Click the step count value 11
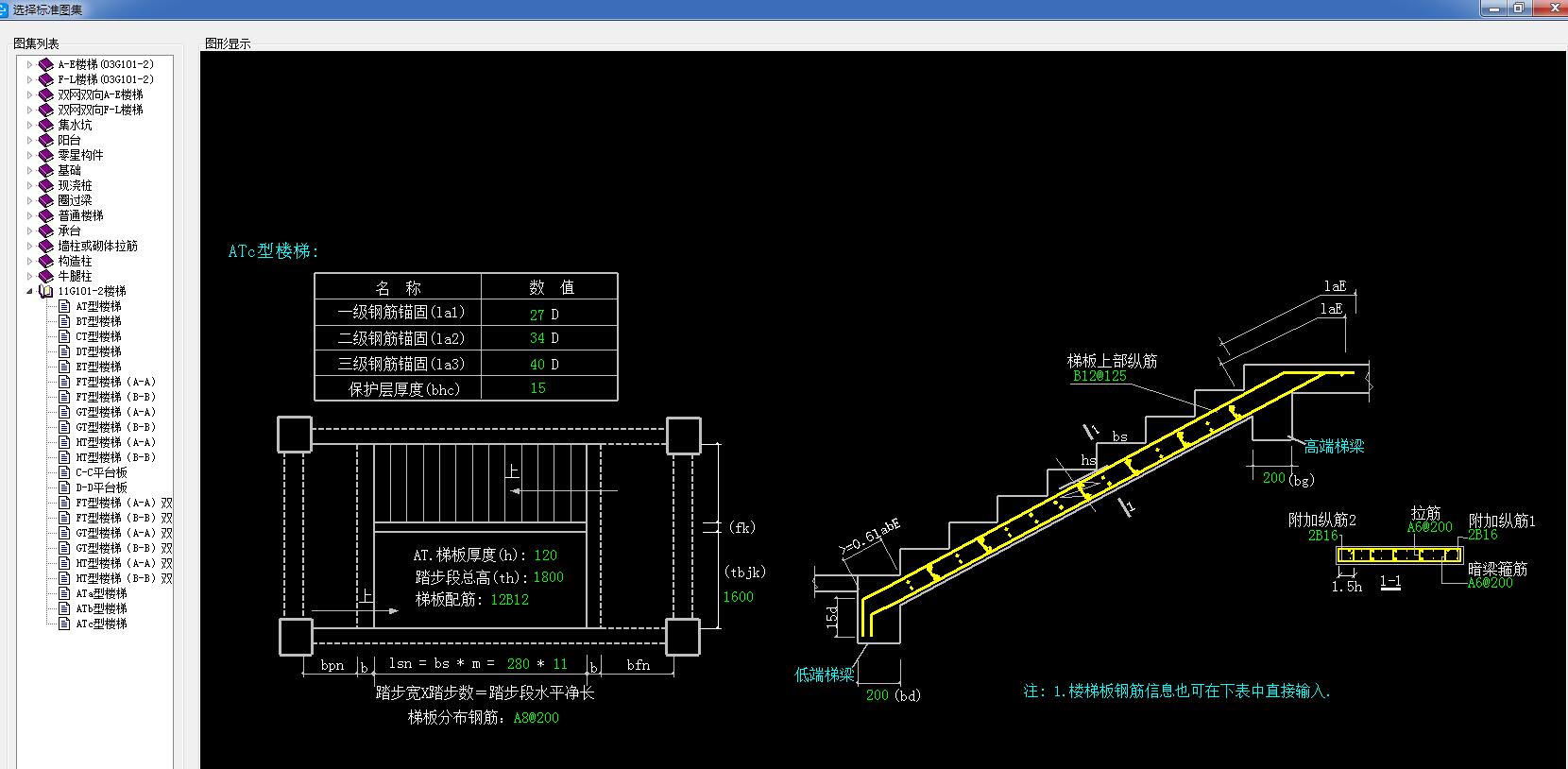Screen dimensions: 1568x769 pos(560,664)
